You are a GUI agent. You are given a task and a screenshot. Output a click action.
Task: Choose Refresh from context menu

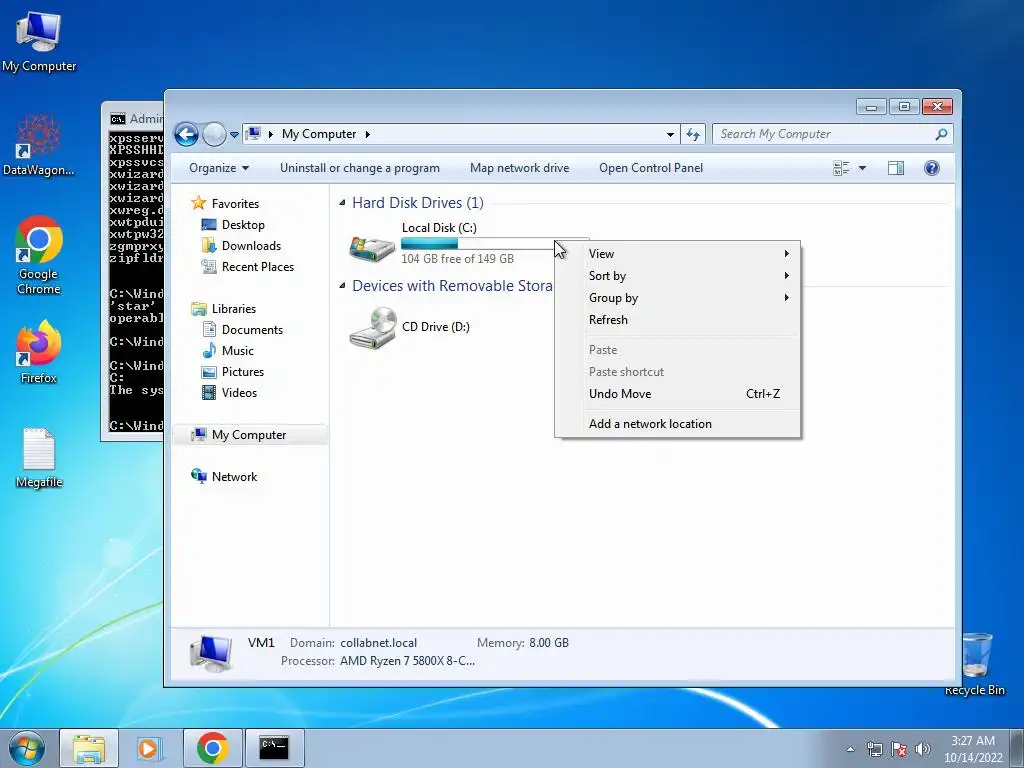(x=678, y=320)
